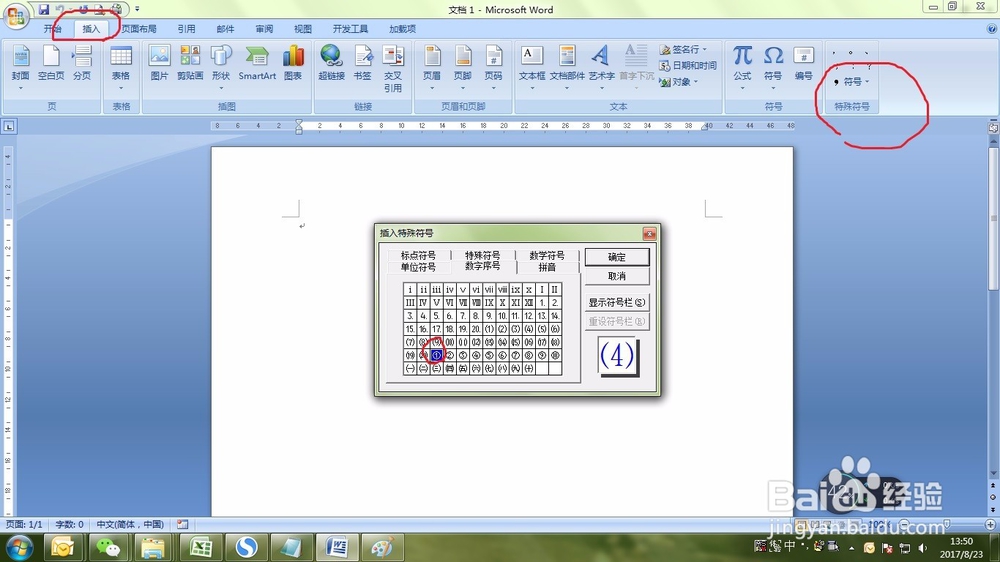Select the '10.' numbered symbol cell
The height and width of the screenshot is (562, 1000).
coord(503,315)
